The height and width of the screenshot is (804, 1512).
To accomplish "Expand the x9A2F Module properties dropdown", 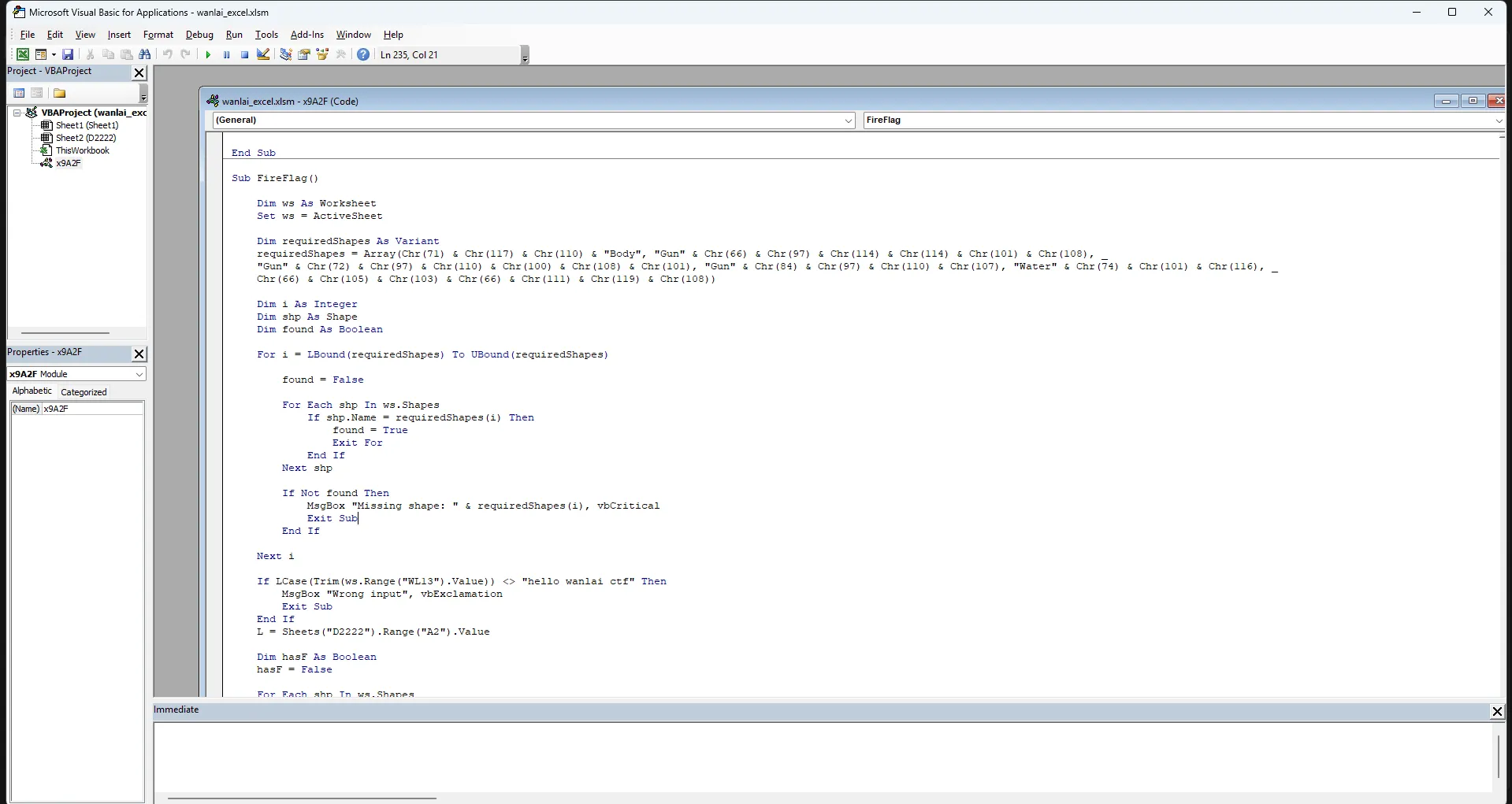I will [139, 374].
